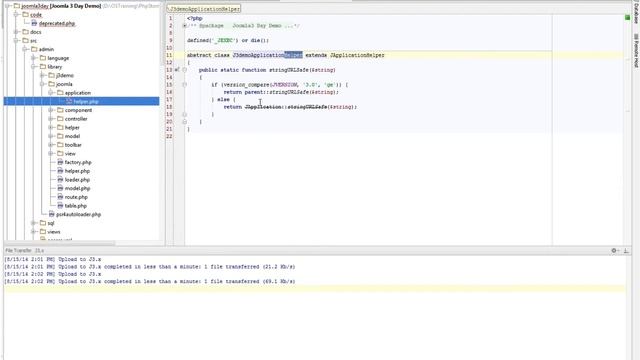Click the j3demo folder icon
Image resolution: width=640 pixels, height=360 pixels.
[51, 75]
